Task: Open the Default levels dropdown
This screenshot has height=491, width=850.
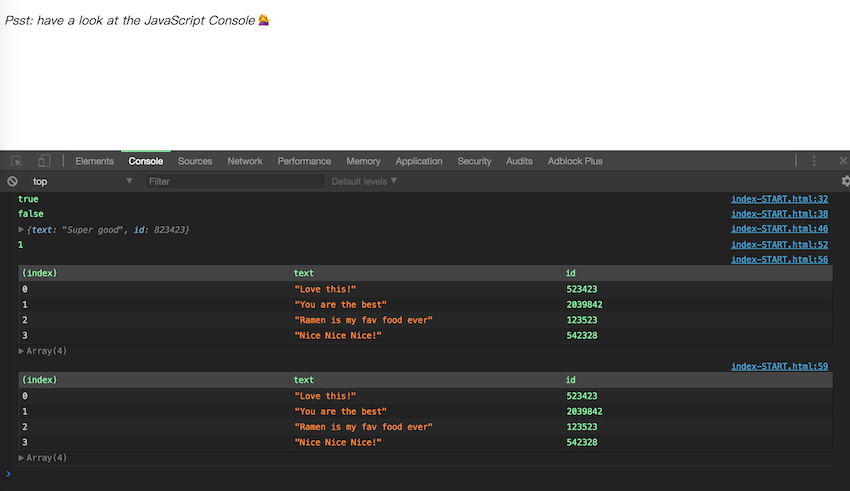Action: click(x=364, y=181)
